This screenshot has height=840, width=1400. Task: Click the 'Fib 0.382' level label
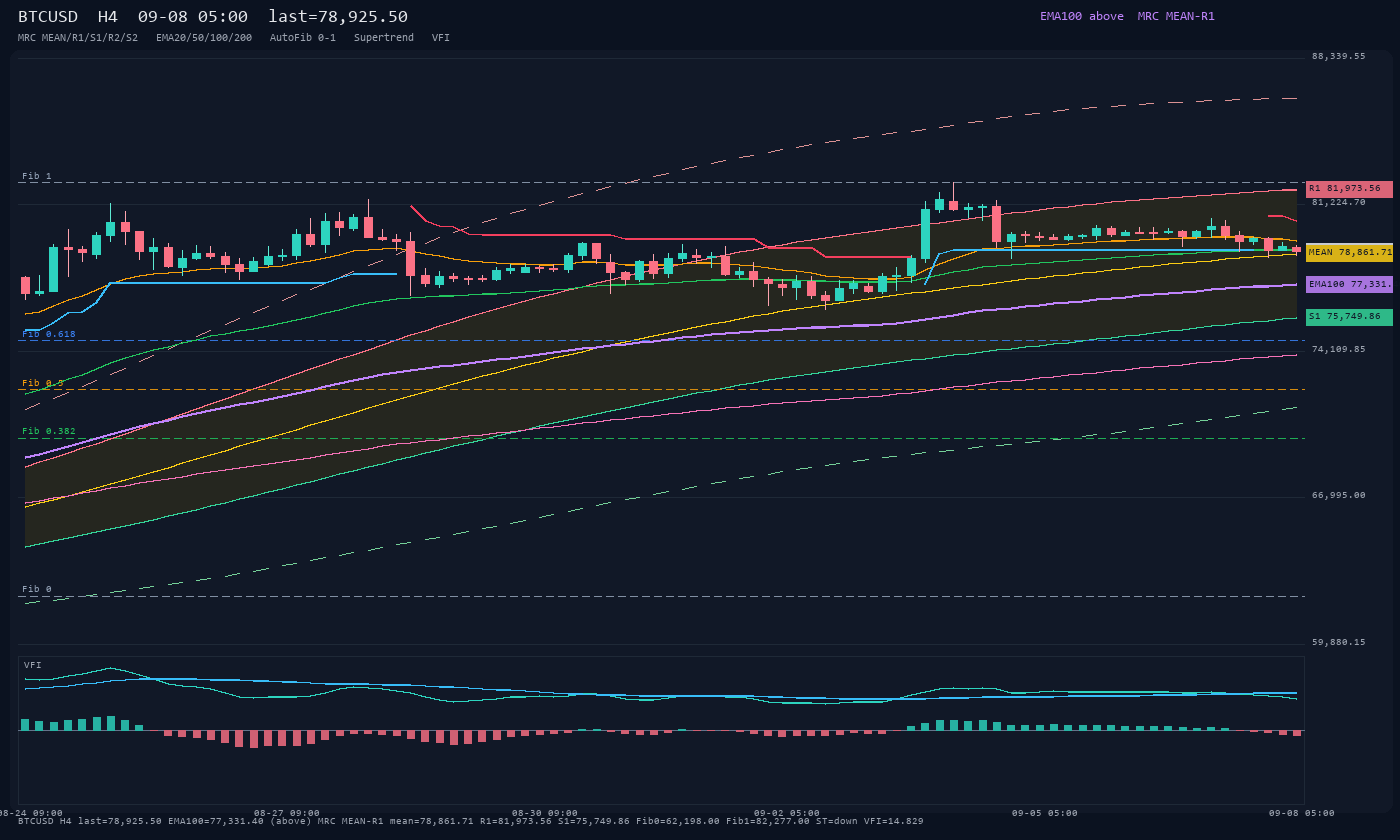pos(49,431)
